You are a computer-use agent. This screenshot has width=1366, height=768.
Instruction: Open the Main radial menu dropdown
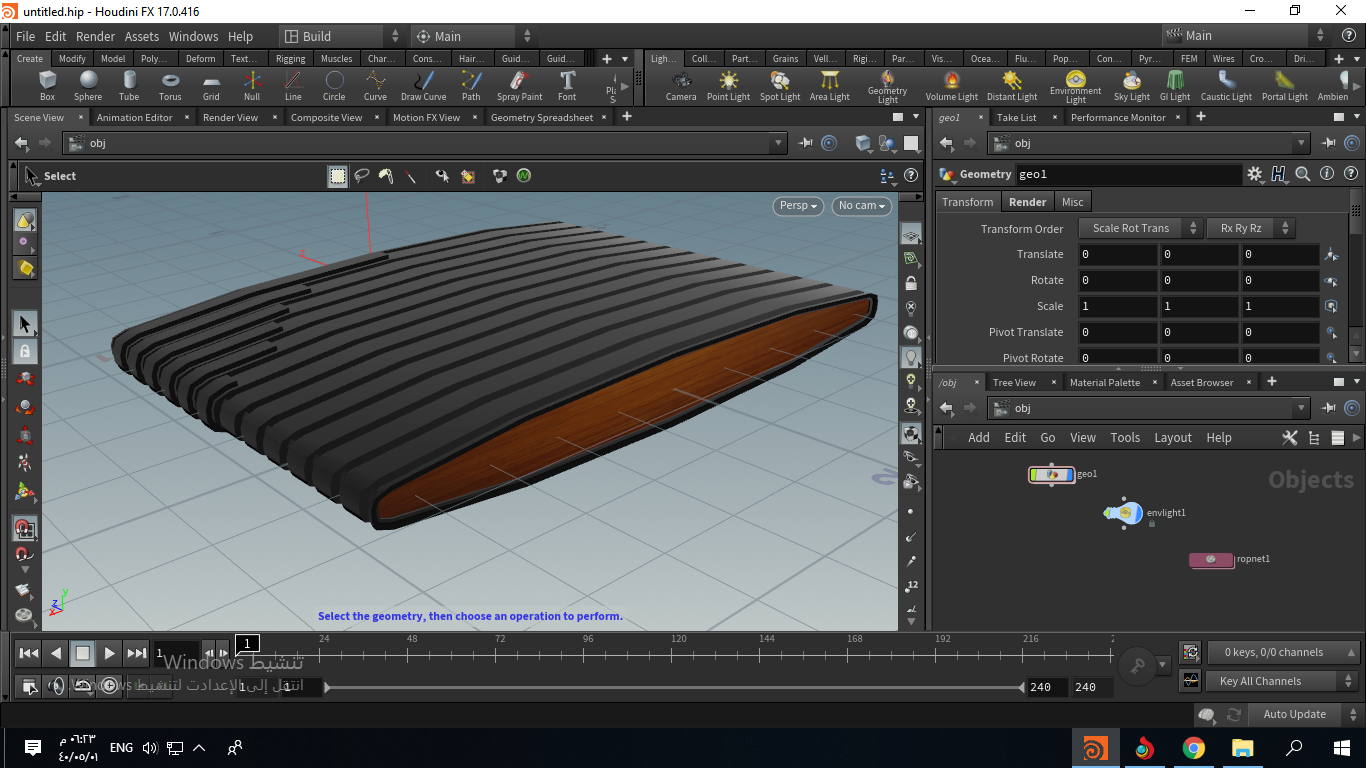click(474, 36)
